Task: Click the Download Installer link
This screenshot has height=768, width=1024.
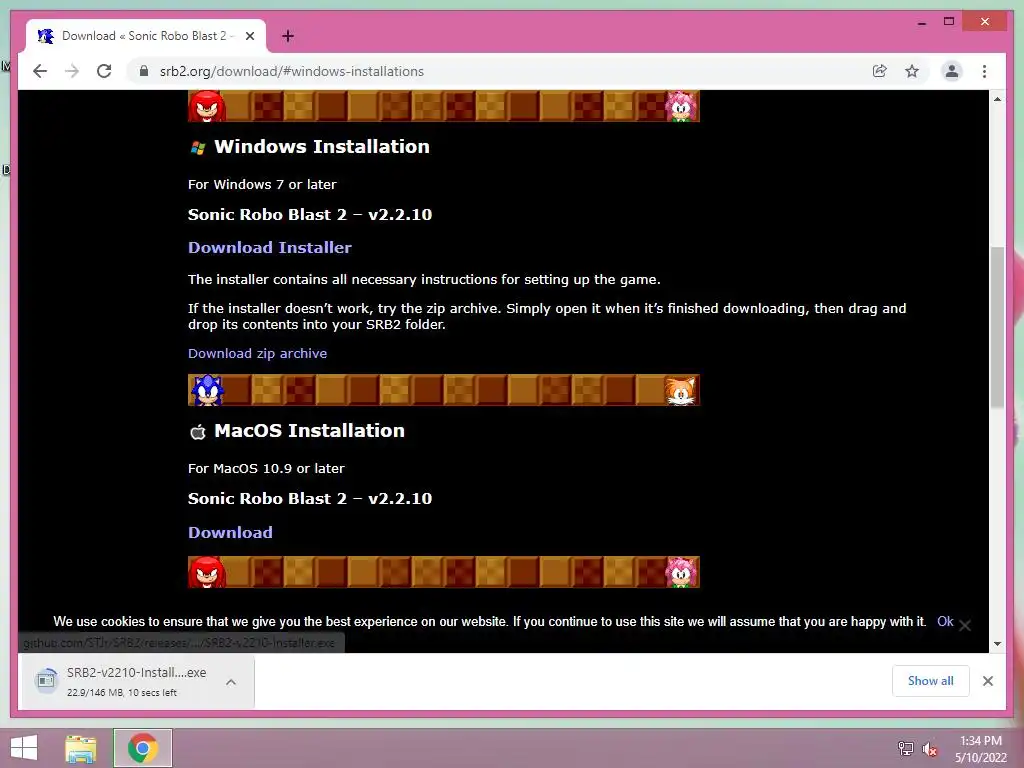Action: pos(270,248)
